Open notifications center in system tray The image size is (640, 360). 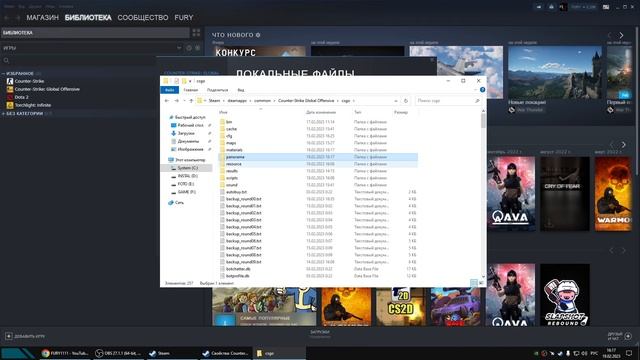click(629, 353)
